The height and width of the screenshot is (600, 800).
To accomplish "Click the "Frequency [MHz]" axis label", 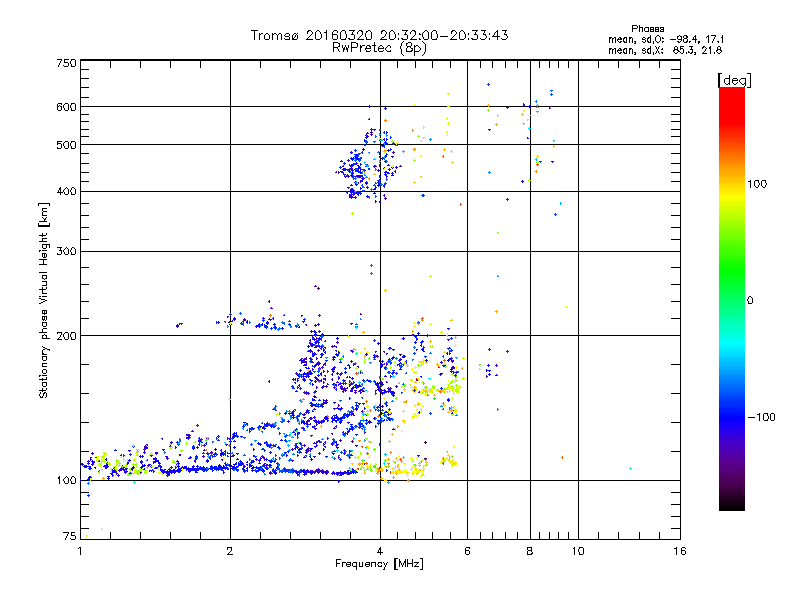I will [x=379, y=563].
